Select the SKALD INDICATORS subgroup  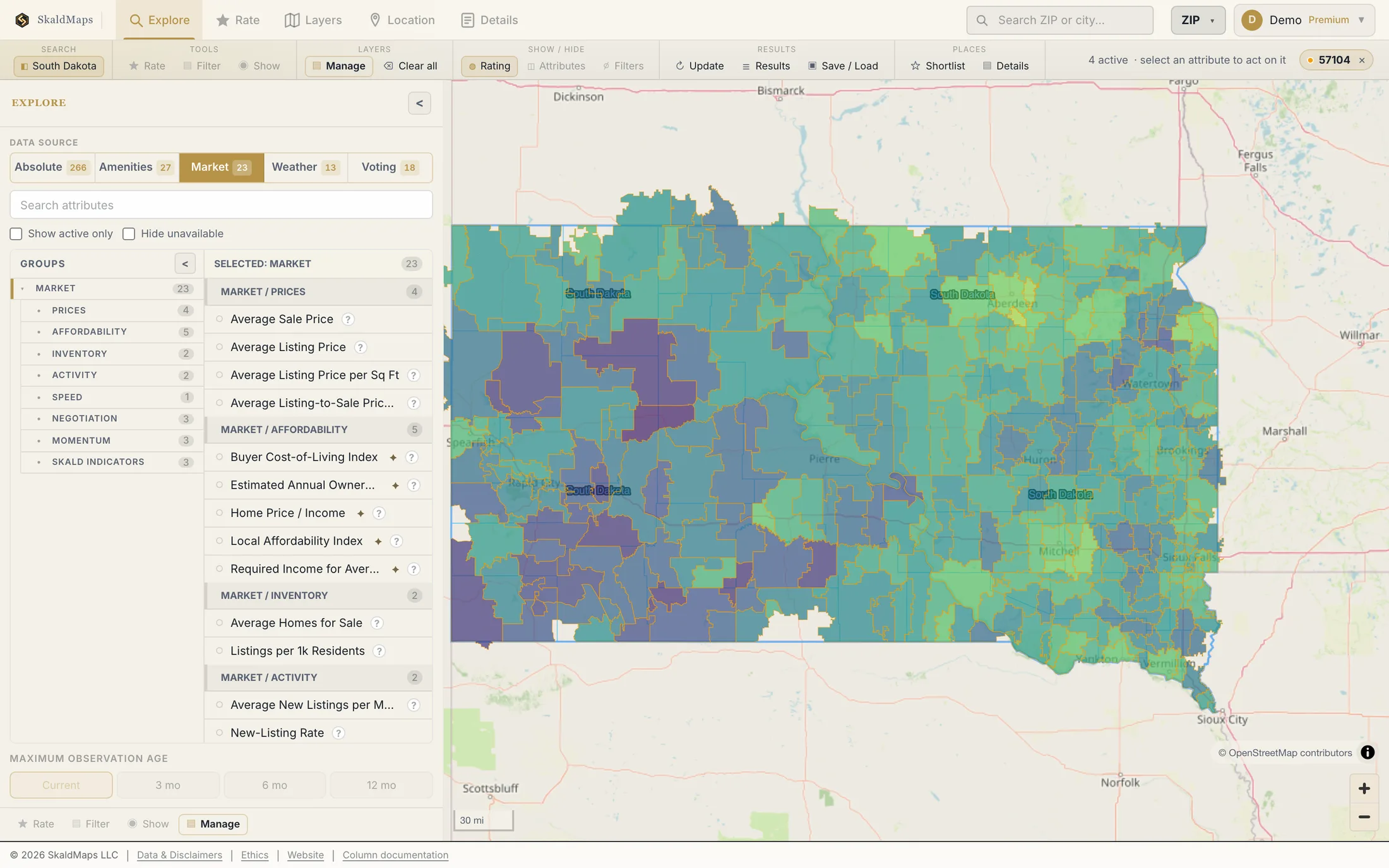(x=111, y=462)
